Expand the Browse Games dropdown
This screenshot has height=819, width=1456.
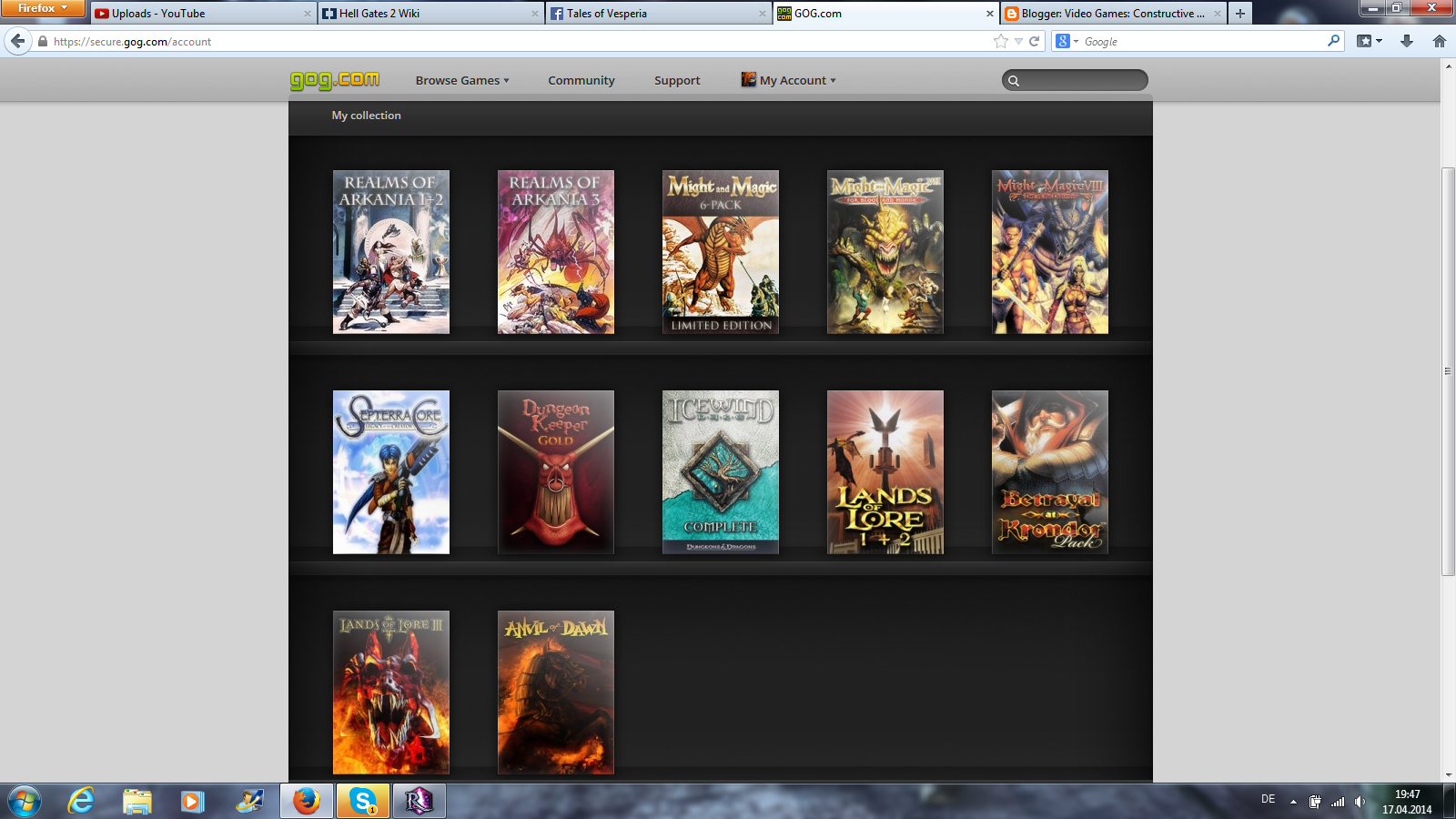pyautogui.click(x=462, y=80)
